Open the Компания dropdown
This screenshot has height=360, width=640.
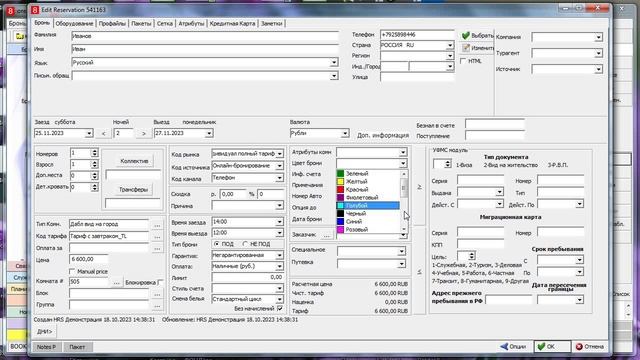(598, 37)
